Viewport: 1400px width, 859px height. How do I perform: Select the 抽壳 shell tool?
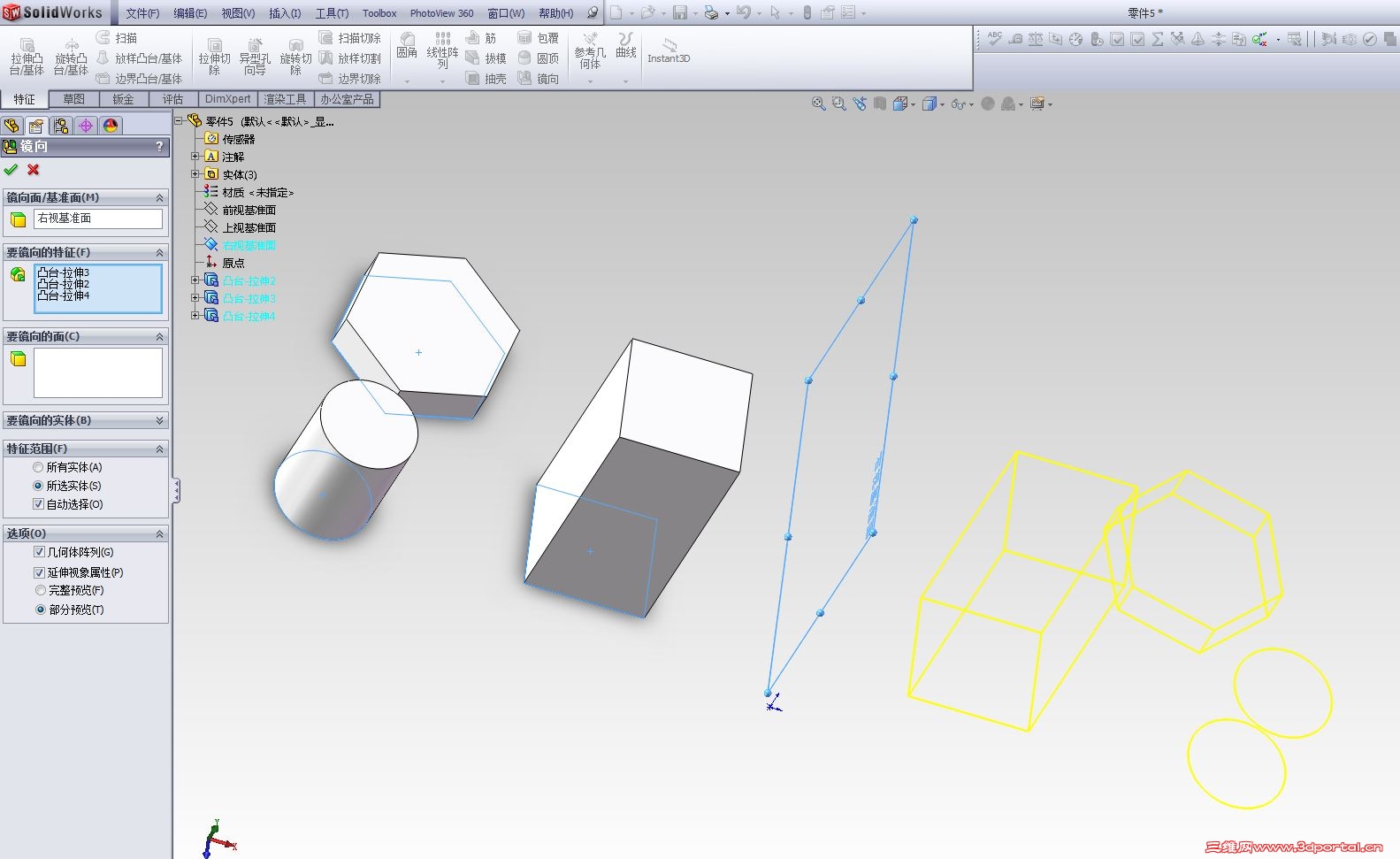coord(486,79)
